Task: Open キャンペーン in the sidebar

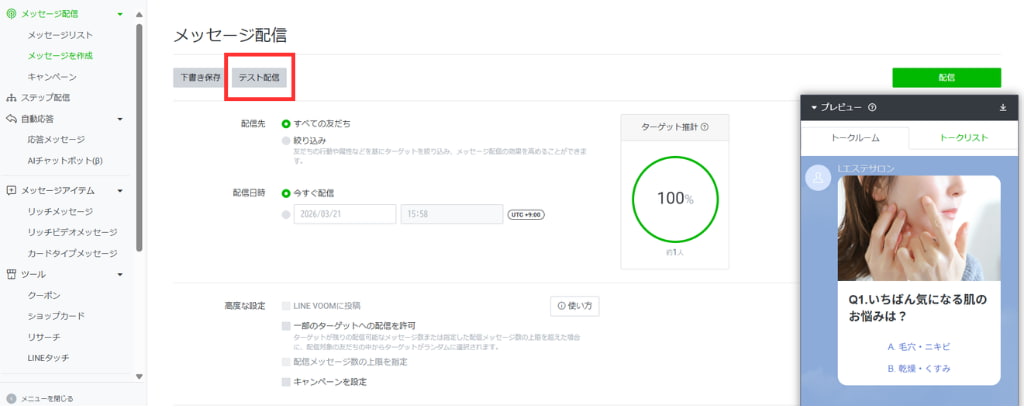Action: (x=52, y=77)
